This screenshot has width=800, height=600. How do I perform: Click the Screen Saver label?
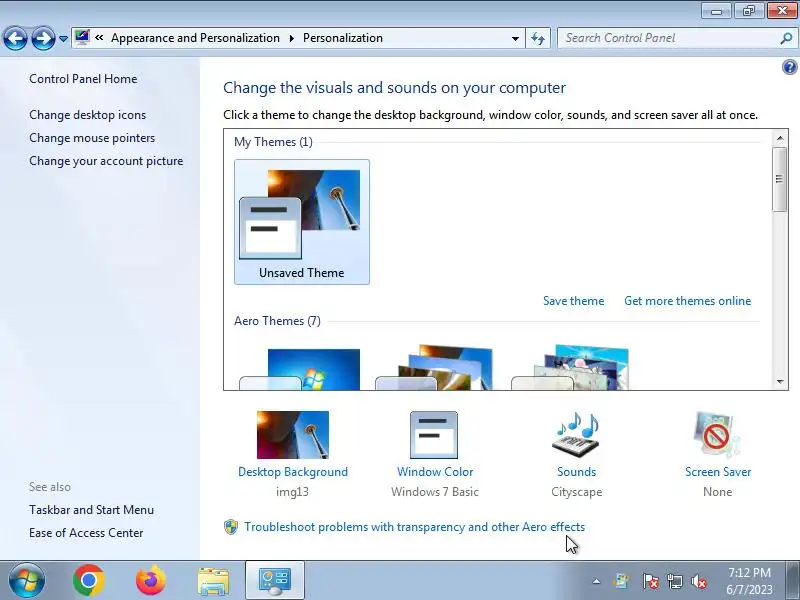pyautogui.click(x=718, y=472)
